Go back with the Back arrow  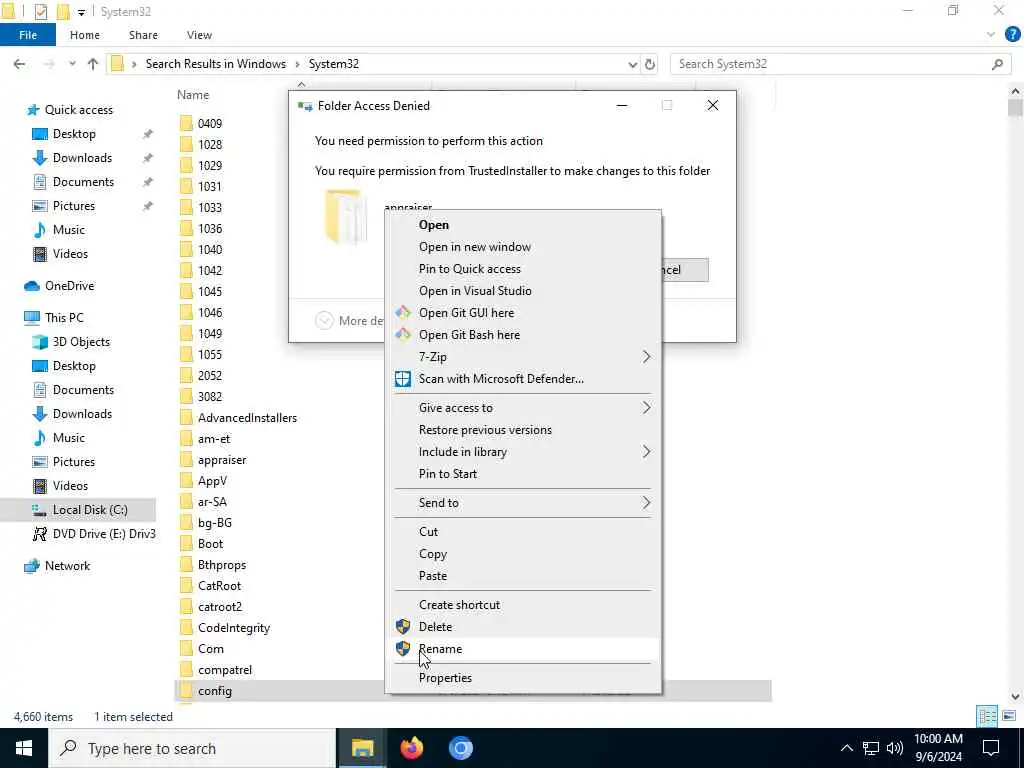[x=20, y=64]
